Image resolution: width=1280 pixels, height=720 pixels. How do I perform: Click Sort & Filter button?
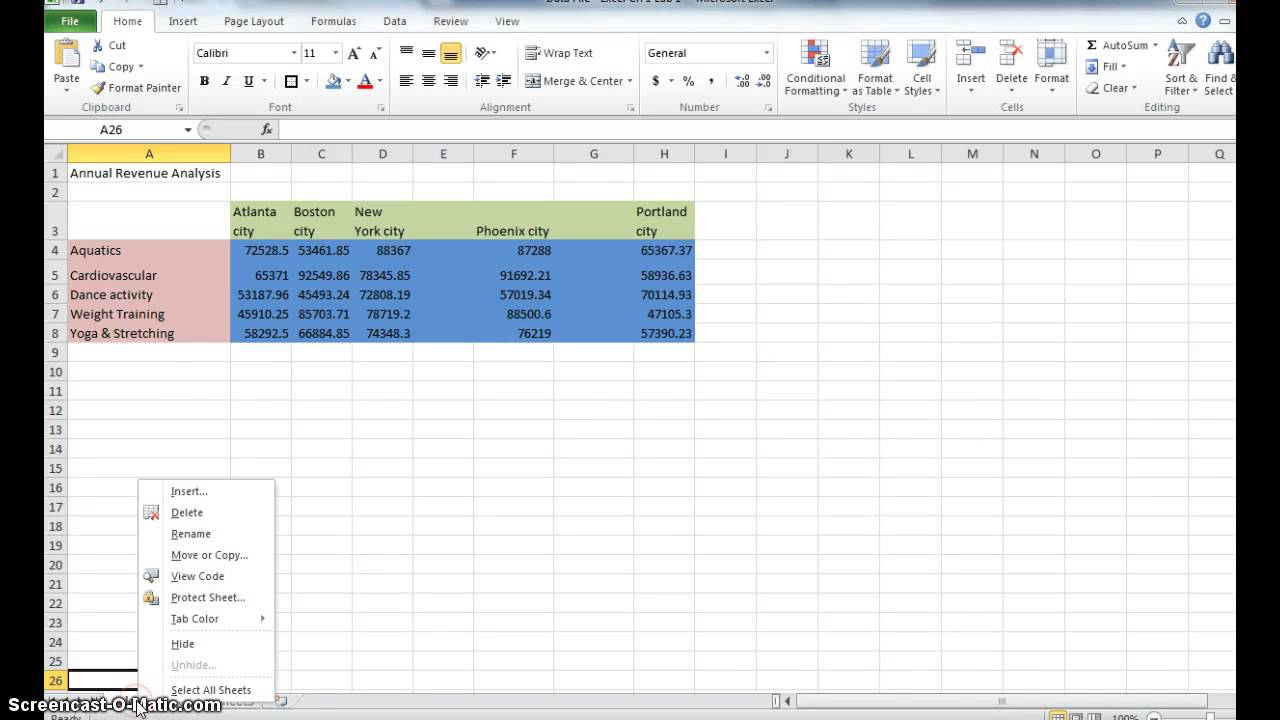[x=1181, y=68]
